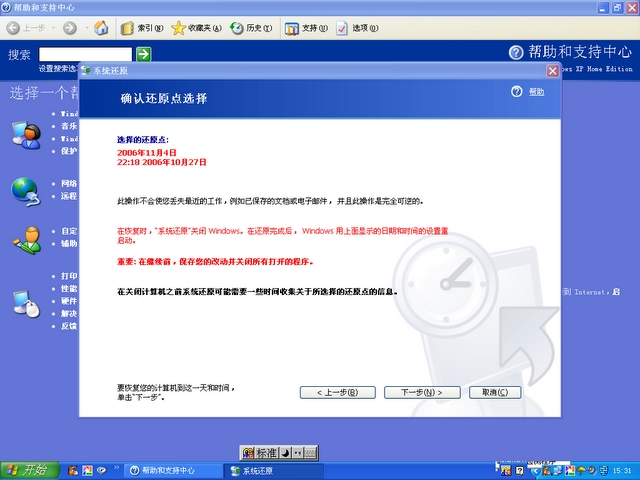Image resolution: width=640 pixels, height=480 pixels.
Task: Switch to 系统还原 taskbar button
Action: click(x=274, y=471)
